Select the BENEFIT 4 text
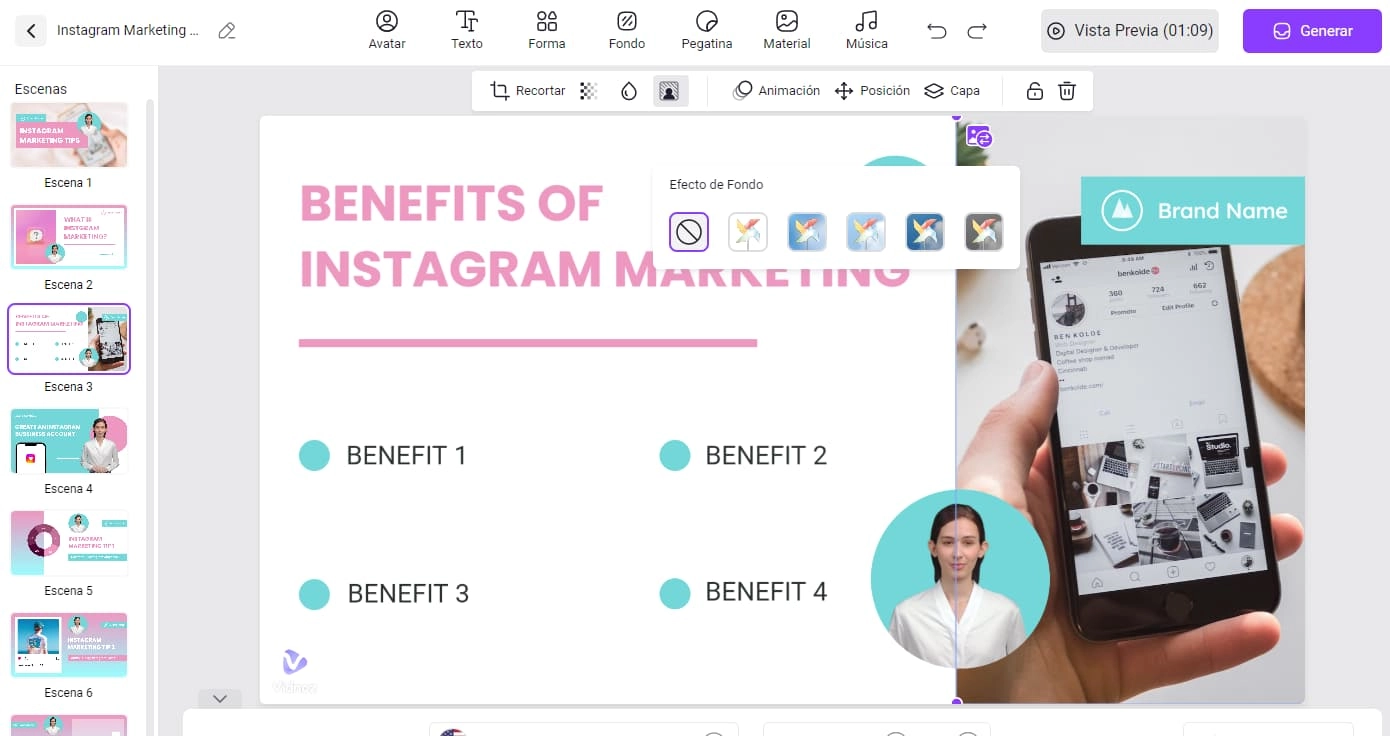The image size is (1390, 736). coord(766,591)
